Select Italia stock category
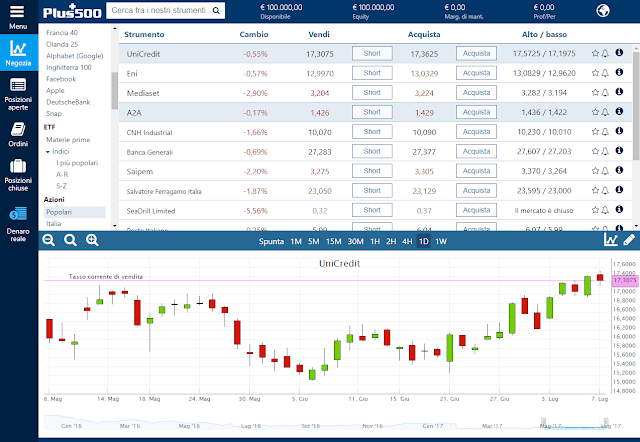Viewport: 640px width, 442px height. coord(53,224)
